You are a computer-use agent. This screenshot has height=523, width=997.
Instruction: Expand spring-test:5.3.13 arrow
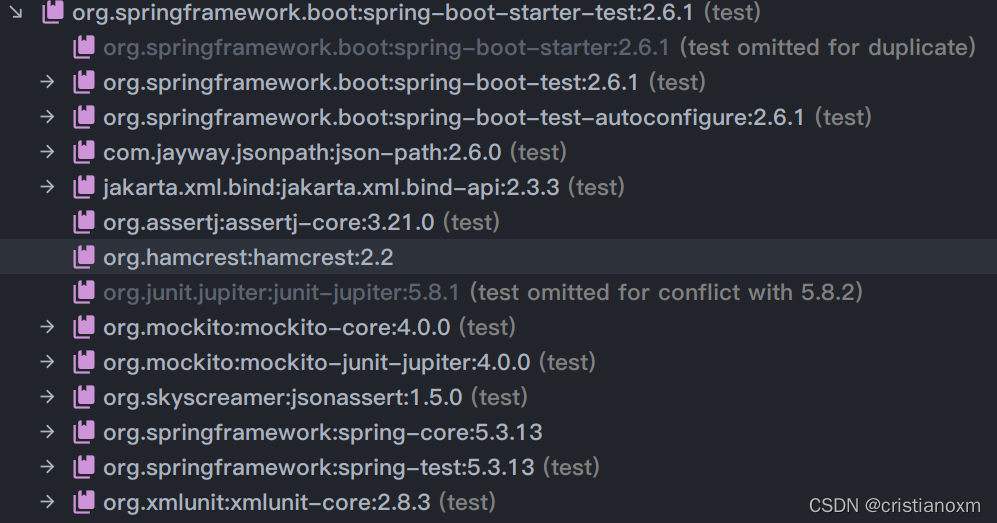pyautogui.click(x=48, y=466)
